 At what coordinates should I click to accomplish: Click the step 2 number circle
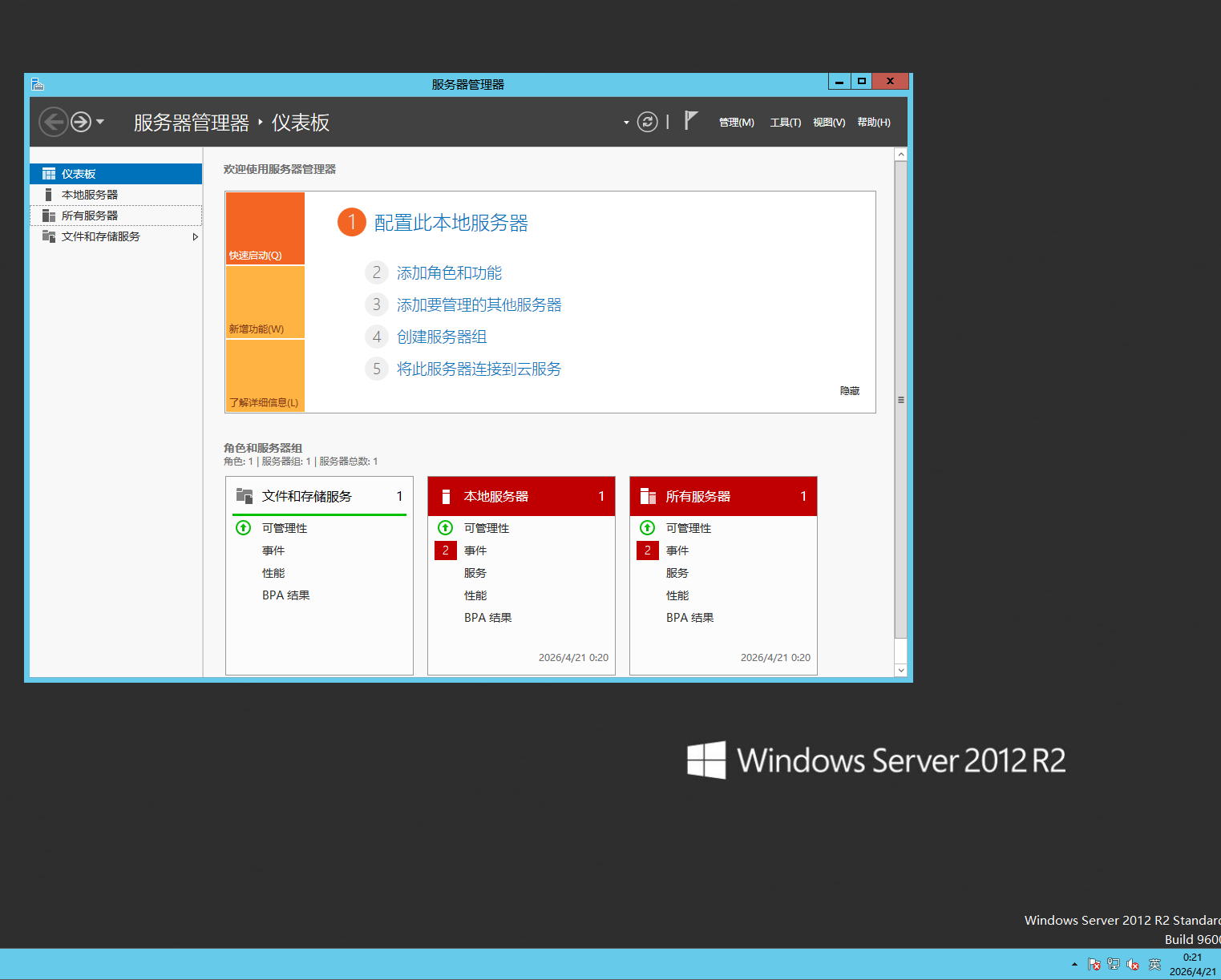(377, 272)
